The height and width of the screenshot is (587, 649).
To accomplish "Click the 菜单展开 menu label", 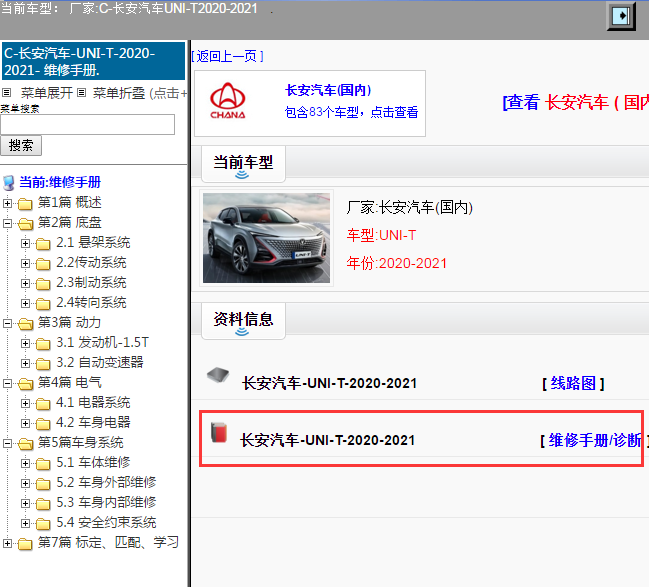I will [x=47, y=93].
